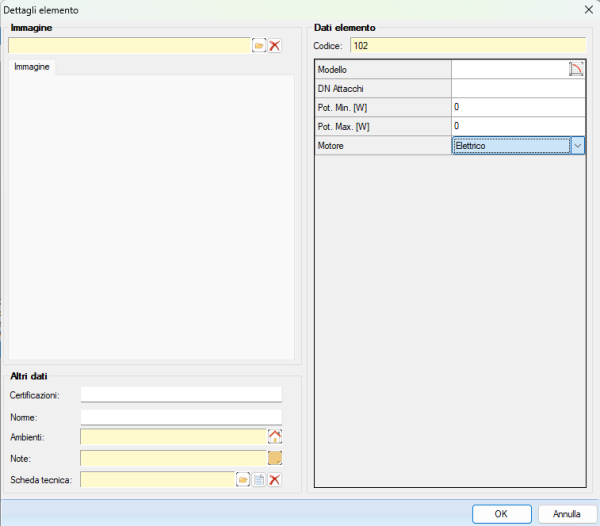The image size is (600, 526).
Task: Select the Pot. Min. [W] value cell
Action: point(517,107)
